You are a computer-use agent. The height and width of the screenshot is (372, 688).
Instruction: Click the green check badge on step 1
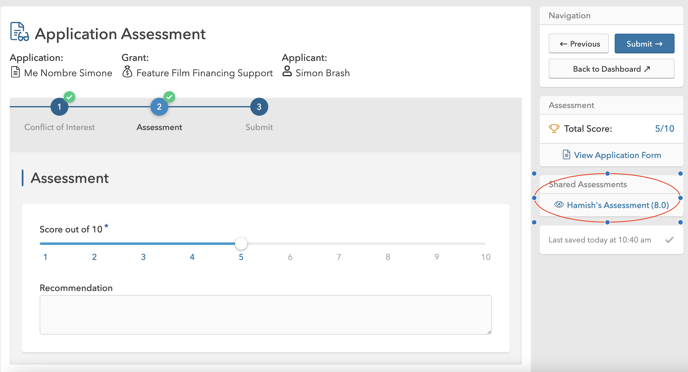coord(69,97)
